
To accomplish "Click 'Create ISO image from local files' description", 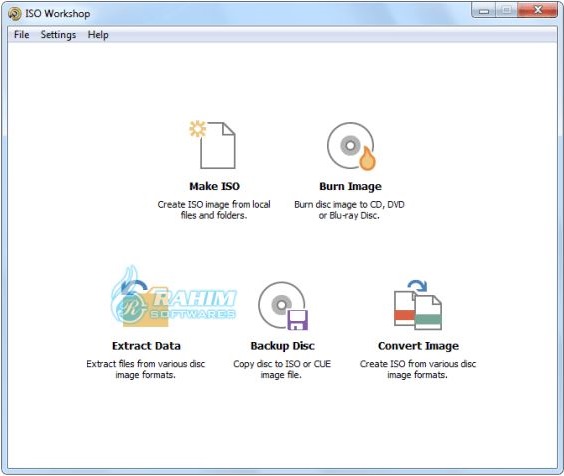I will pos(214,210).
